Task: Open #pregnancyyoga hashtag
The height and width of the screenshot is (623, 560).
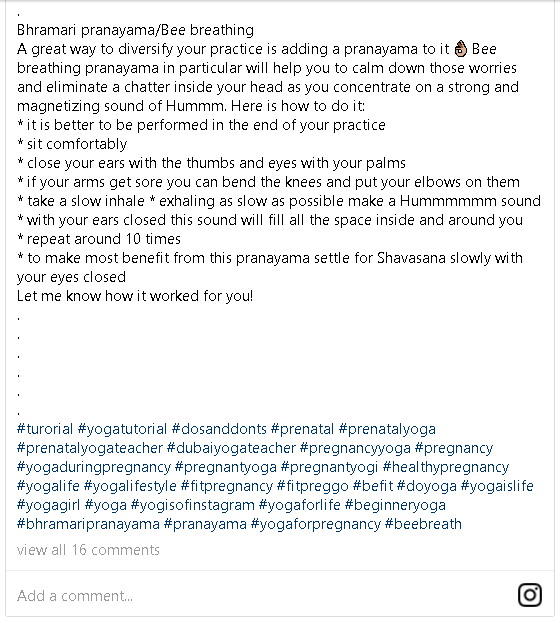Action: point(355,448)
